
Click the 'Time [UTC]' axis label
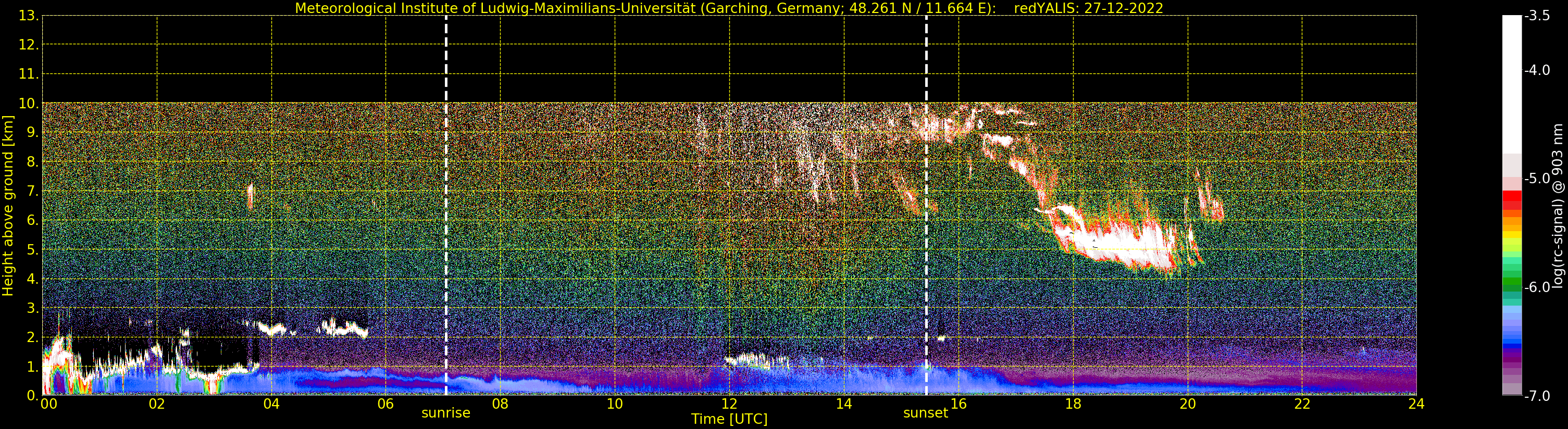coord(729,419)
